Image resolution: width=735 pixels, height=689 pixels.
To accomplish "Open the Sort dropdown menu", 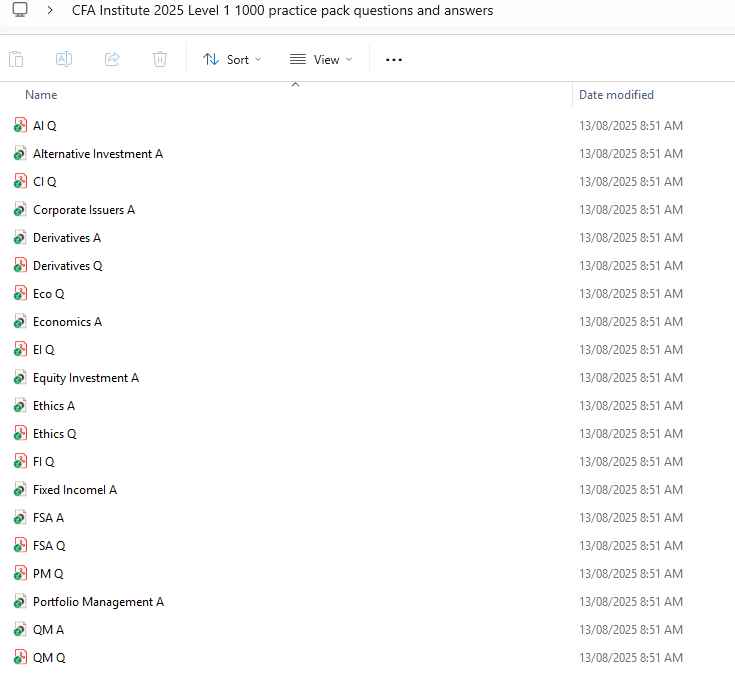I will 232,59.
